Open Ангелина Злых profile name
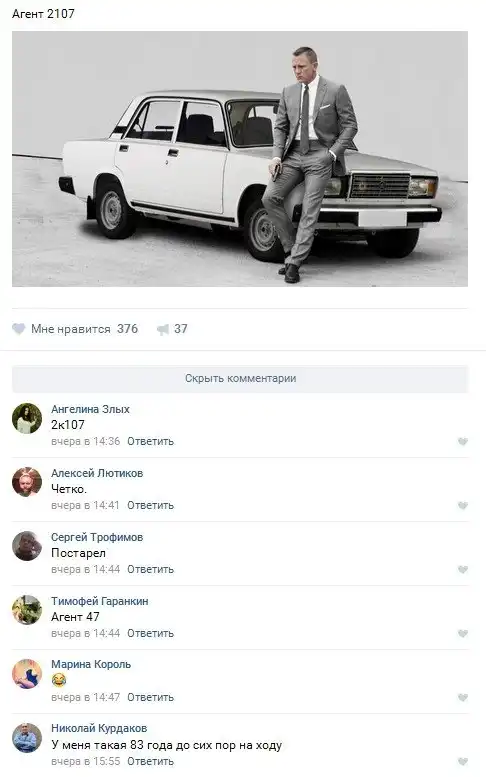This screenshot has width=486, height=777. coord(90,409)
